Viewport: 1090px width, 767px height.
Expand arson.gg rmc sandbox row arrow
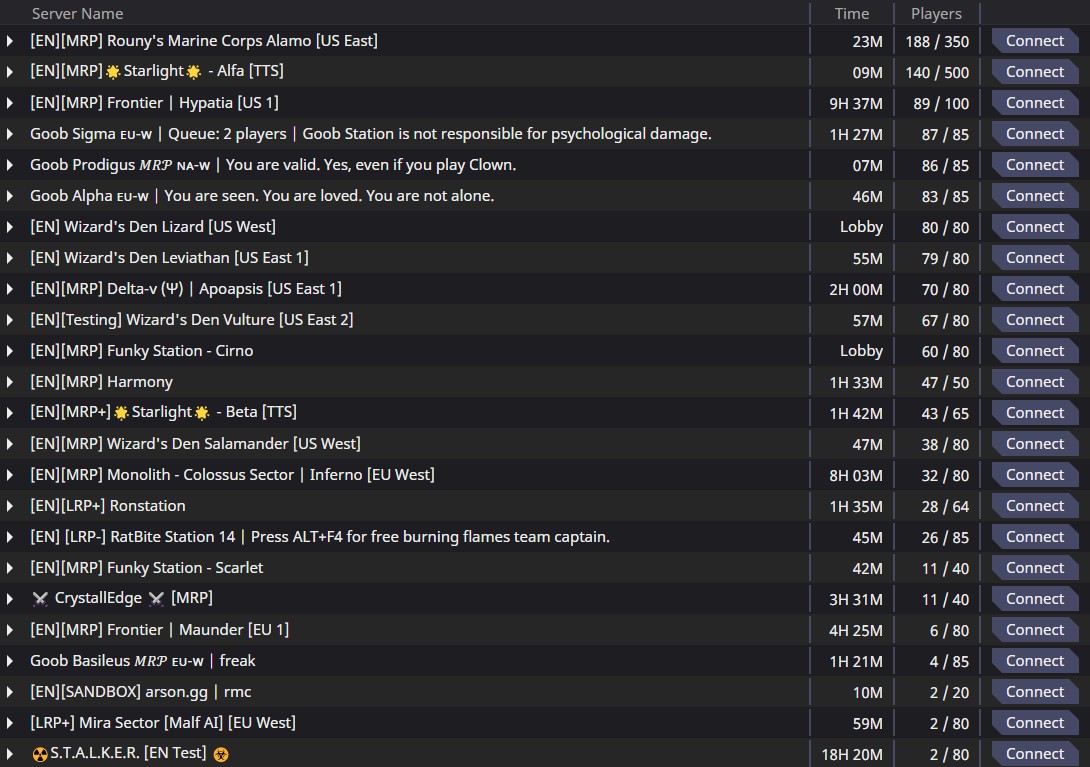coord(10,692)
